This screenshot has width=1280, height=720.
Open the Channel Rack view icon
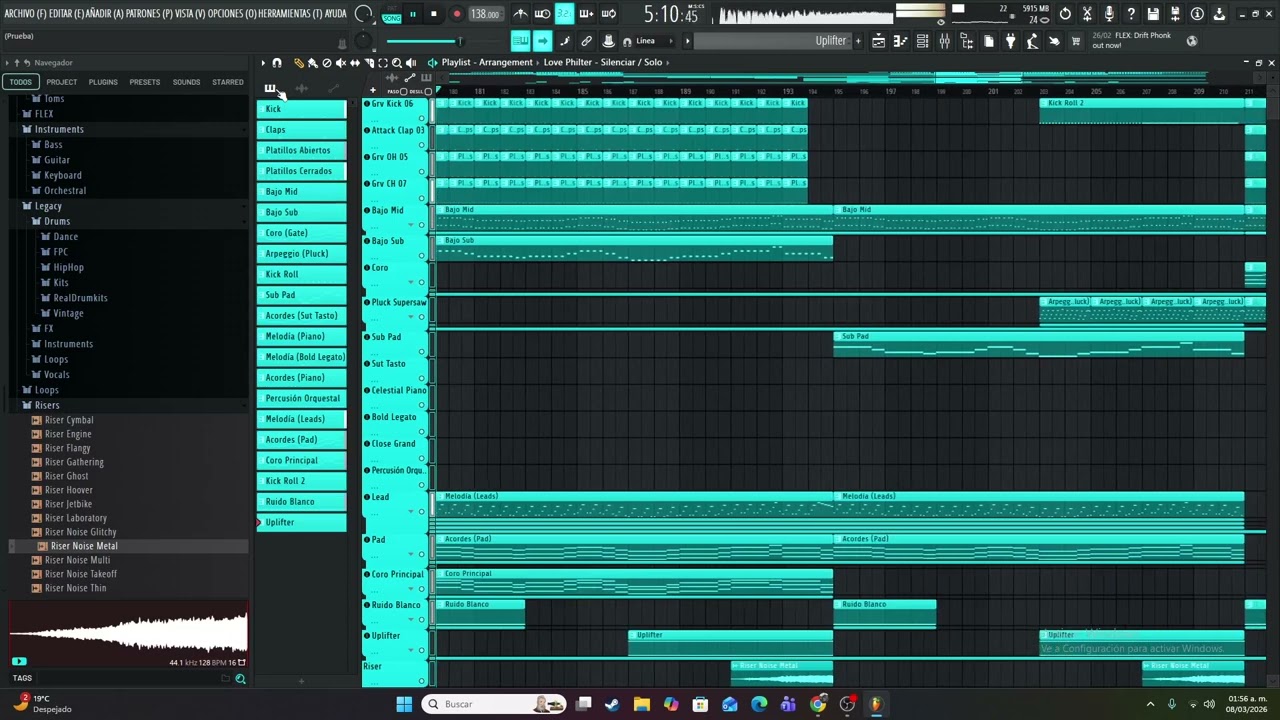pos(922,41)
